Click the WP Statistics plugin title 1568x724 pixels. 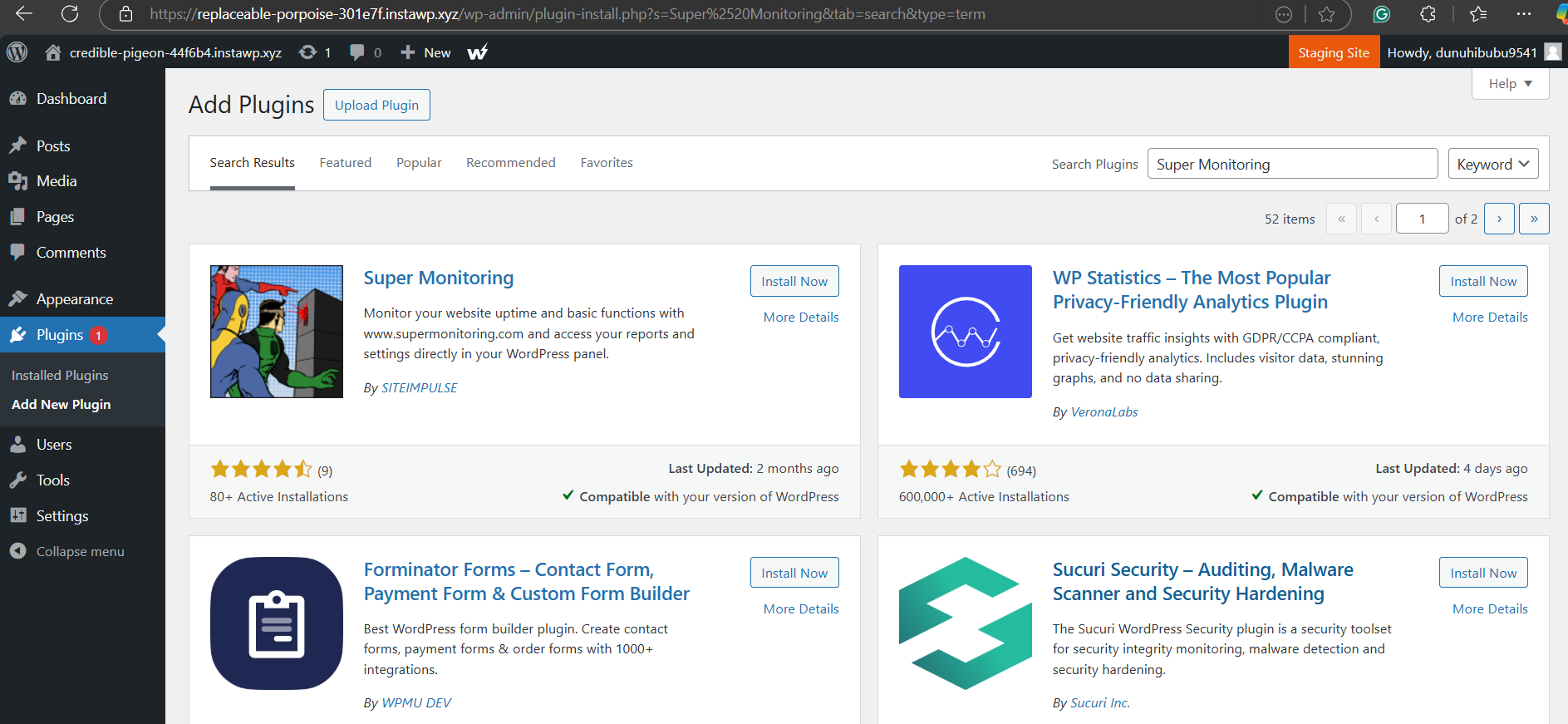point(1192,289)
